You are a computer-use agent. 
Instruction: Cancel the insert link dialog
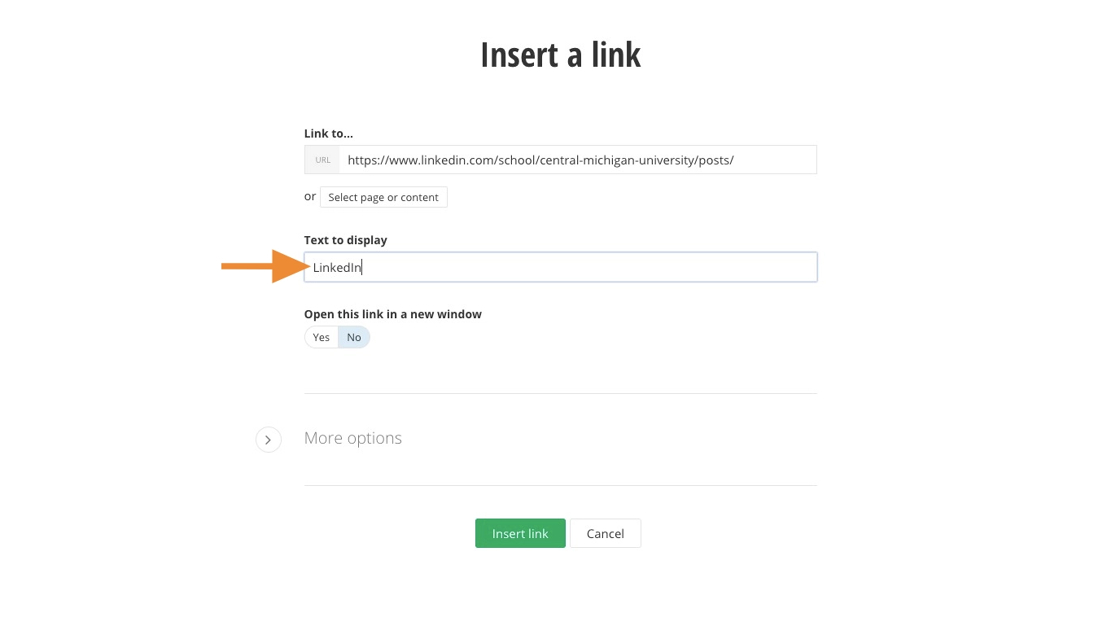pyautogui.click(x=605, y=534)
